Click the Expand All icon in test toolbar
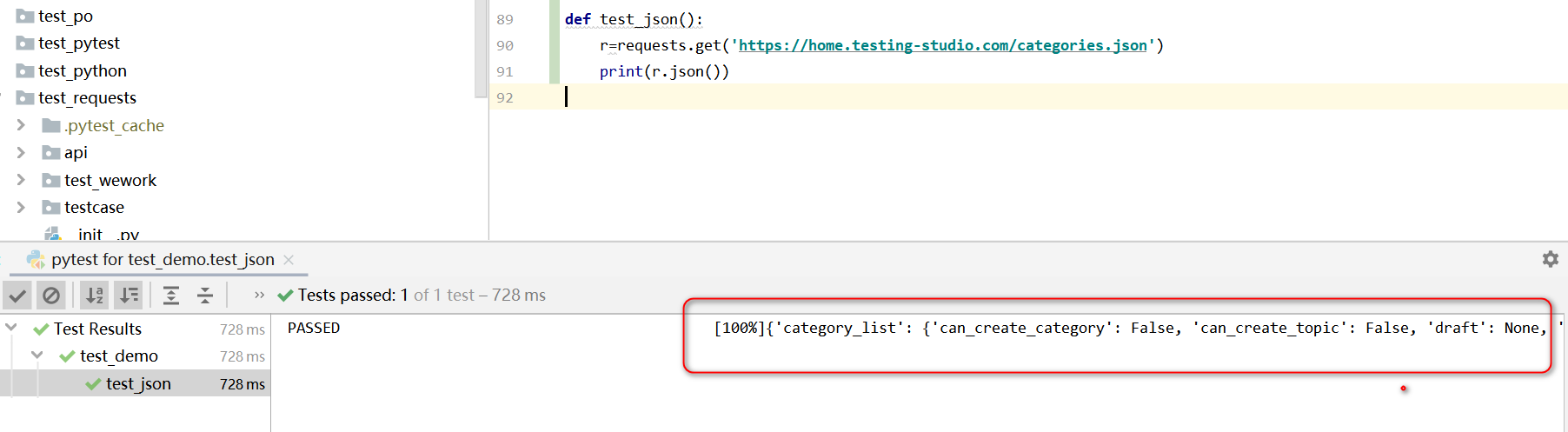This screenshot has width=1568, height=432. point(171,296)
